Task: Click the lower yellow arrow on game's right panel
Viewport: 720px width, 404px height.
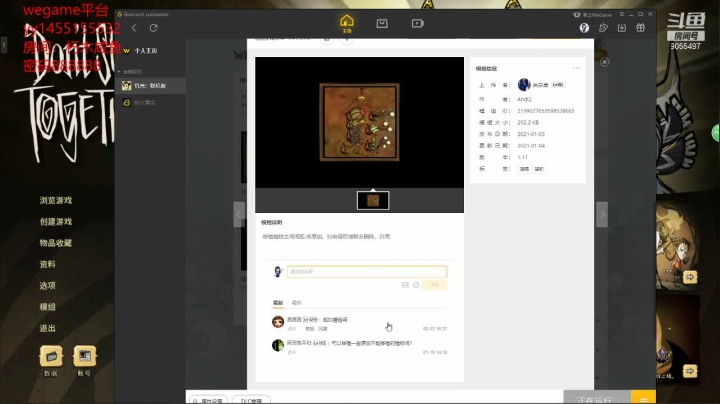Action: 690,370
